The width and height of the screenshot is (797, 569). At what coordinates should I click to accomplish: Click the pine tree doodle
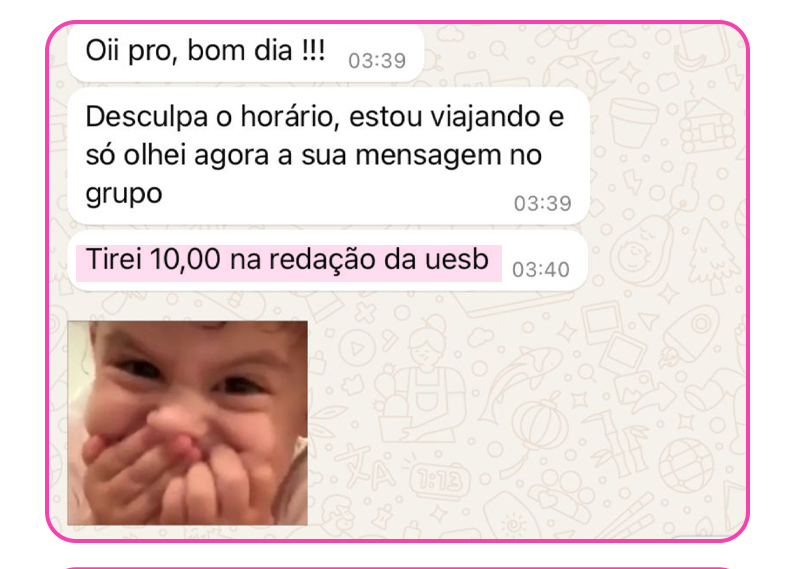(713, 256)
